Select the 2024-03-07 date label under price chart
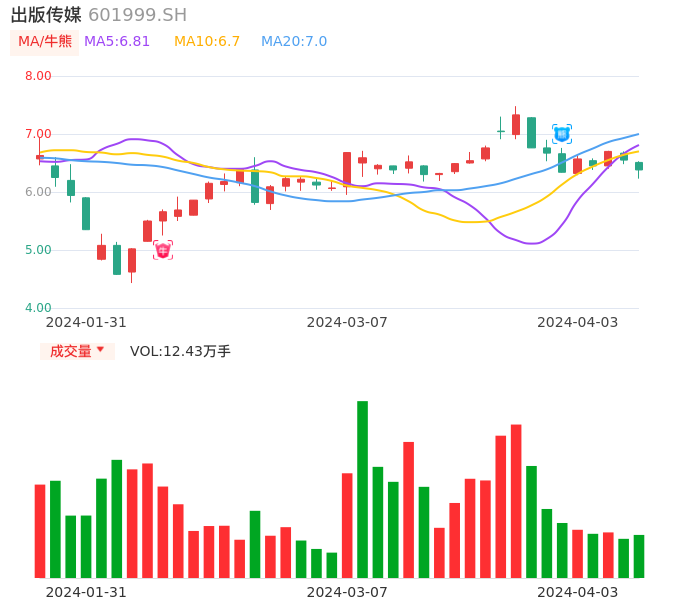 point(347,322)
